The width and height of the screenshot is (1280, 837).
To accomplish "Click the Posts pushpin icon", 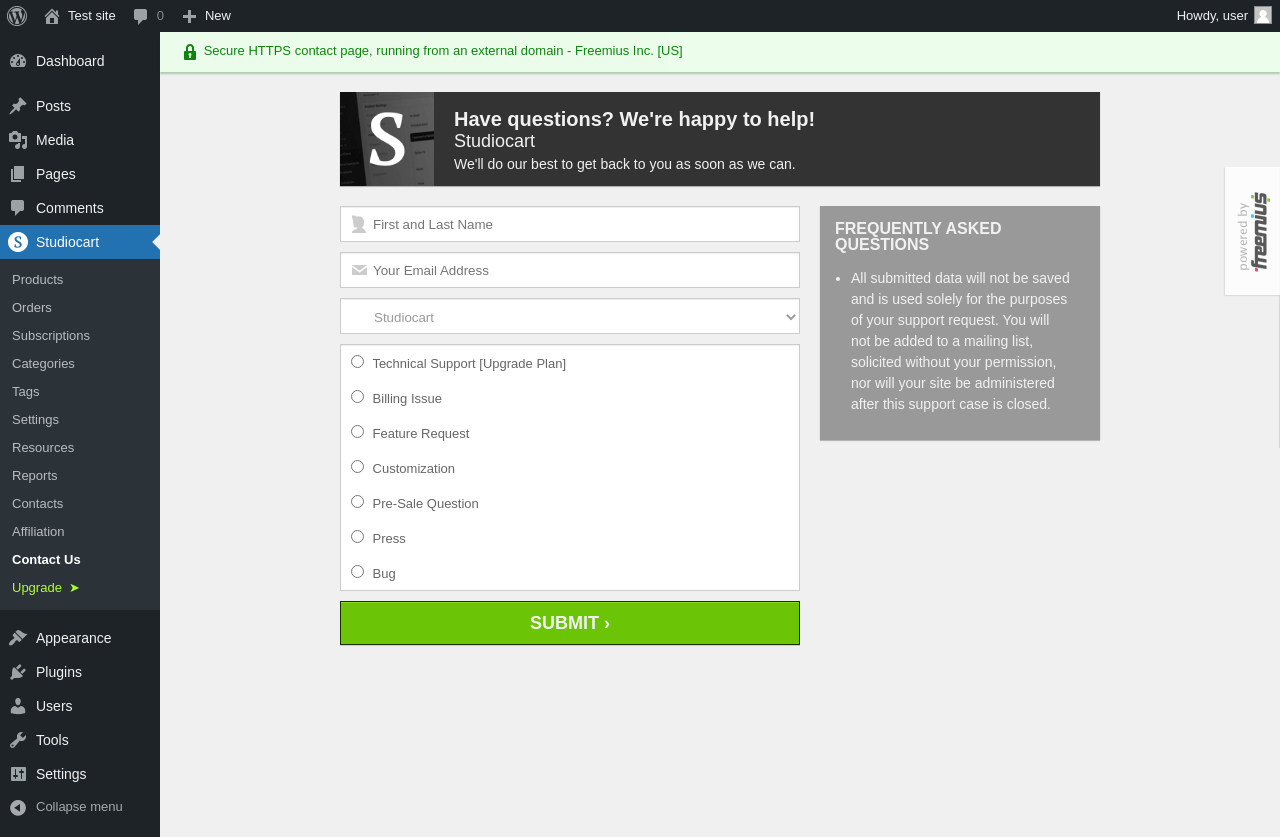I will 18,106.
